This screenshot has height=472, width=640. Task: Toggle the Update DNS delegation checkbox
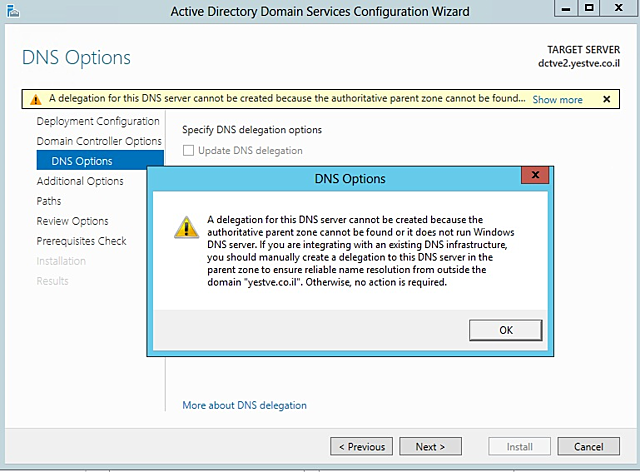(x=188, y=151)
